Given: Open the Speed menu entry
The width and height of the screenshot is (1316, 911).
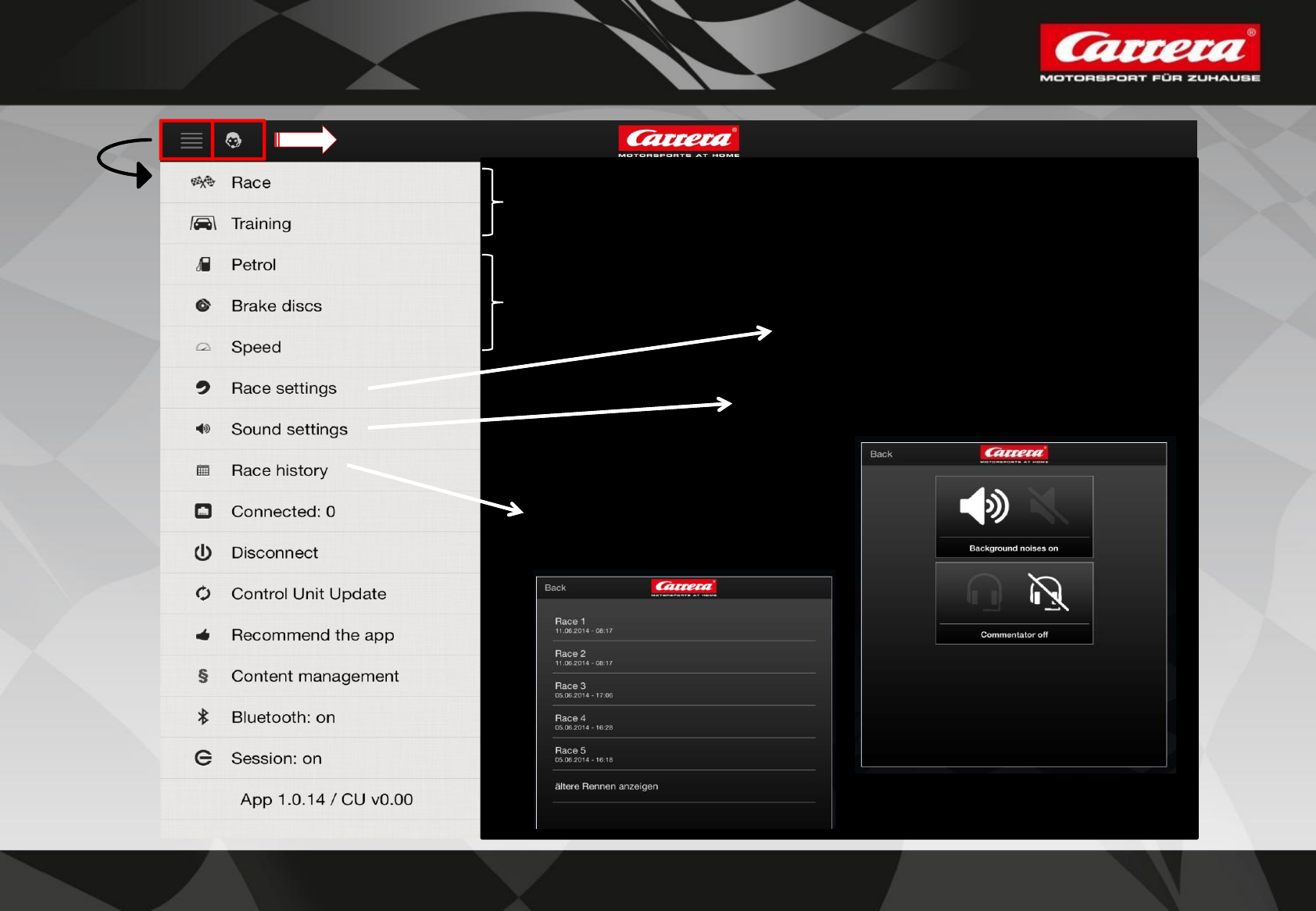Looking at the screenshot, I should click(x=320, y=347).
